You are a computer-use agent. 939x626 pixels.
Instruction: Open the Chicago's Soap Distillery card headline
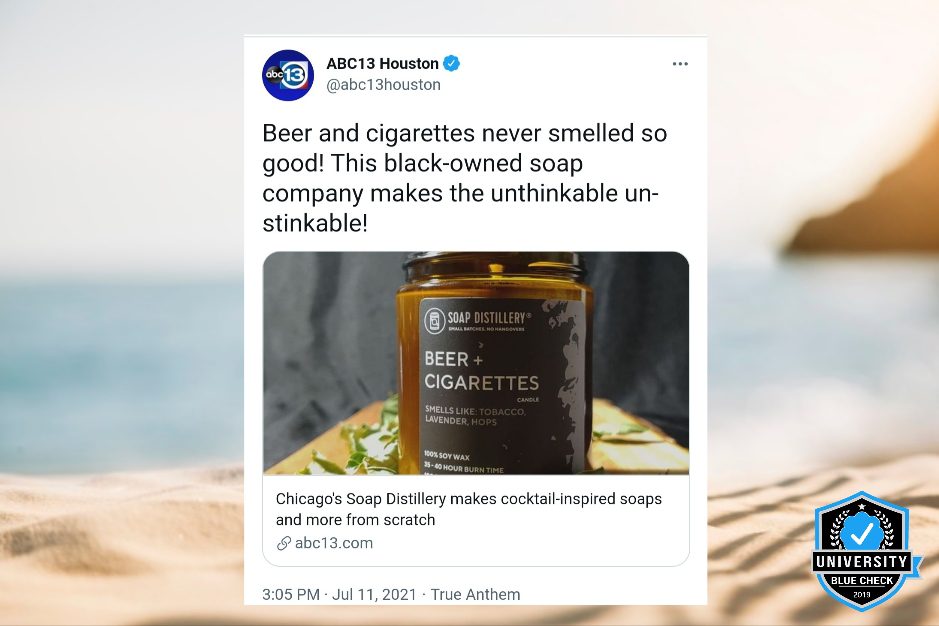pyautogui.click(x=469, y=509)
